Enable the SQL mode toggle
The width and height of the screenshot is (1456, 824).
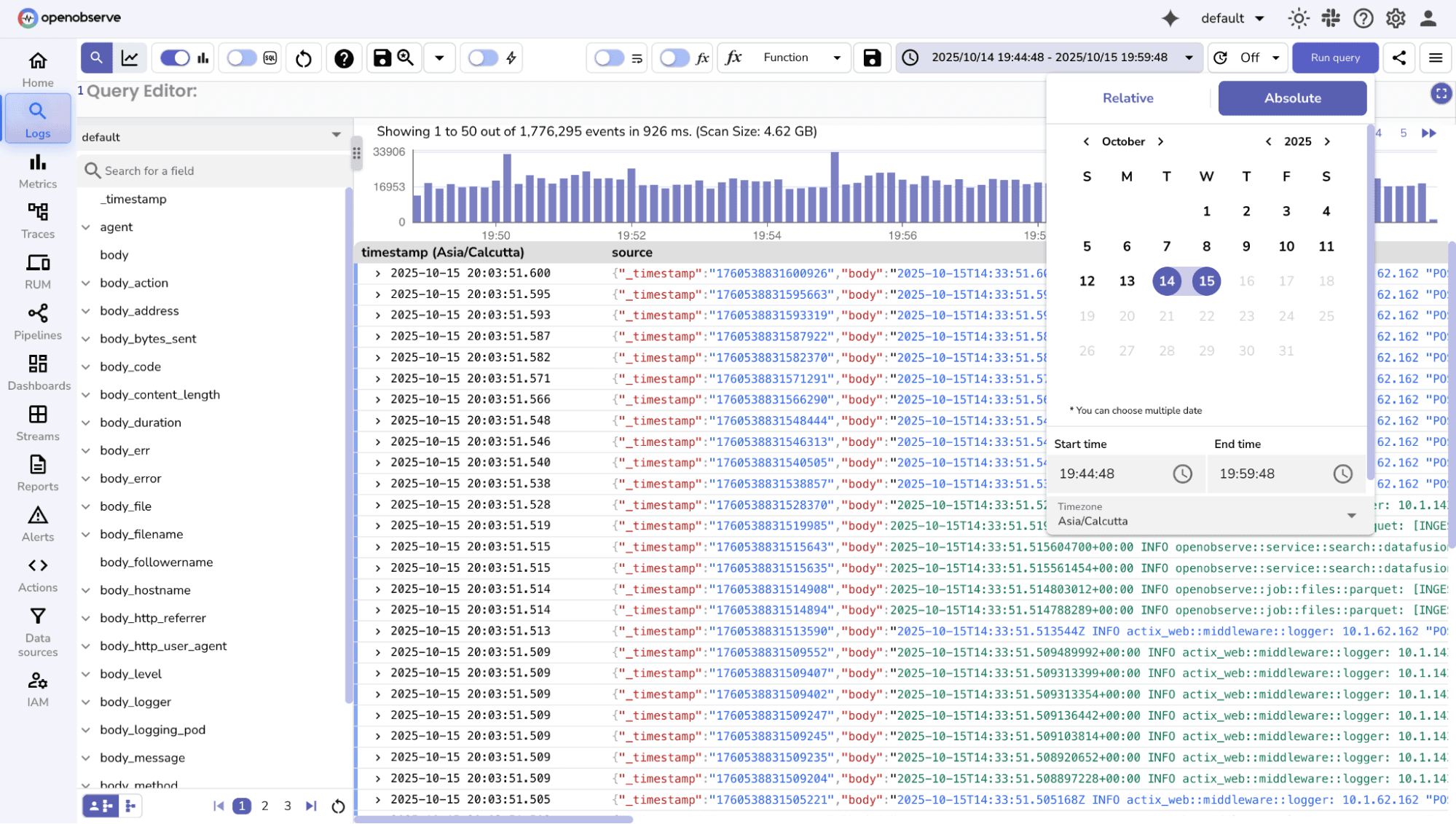[240, 58]
